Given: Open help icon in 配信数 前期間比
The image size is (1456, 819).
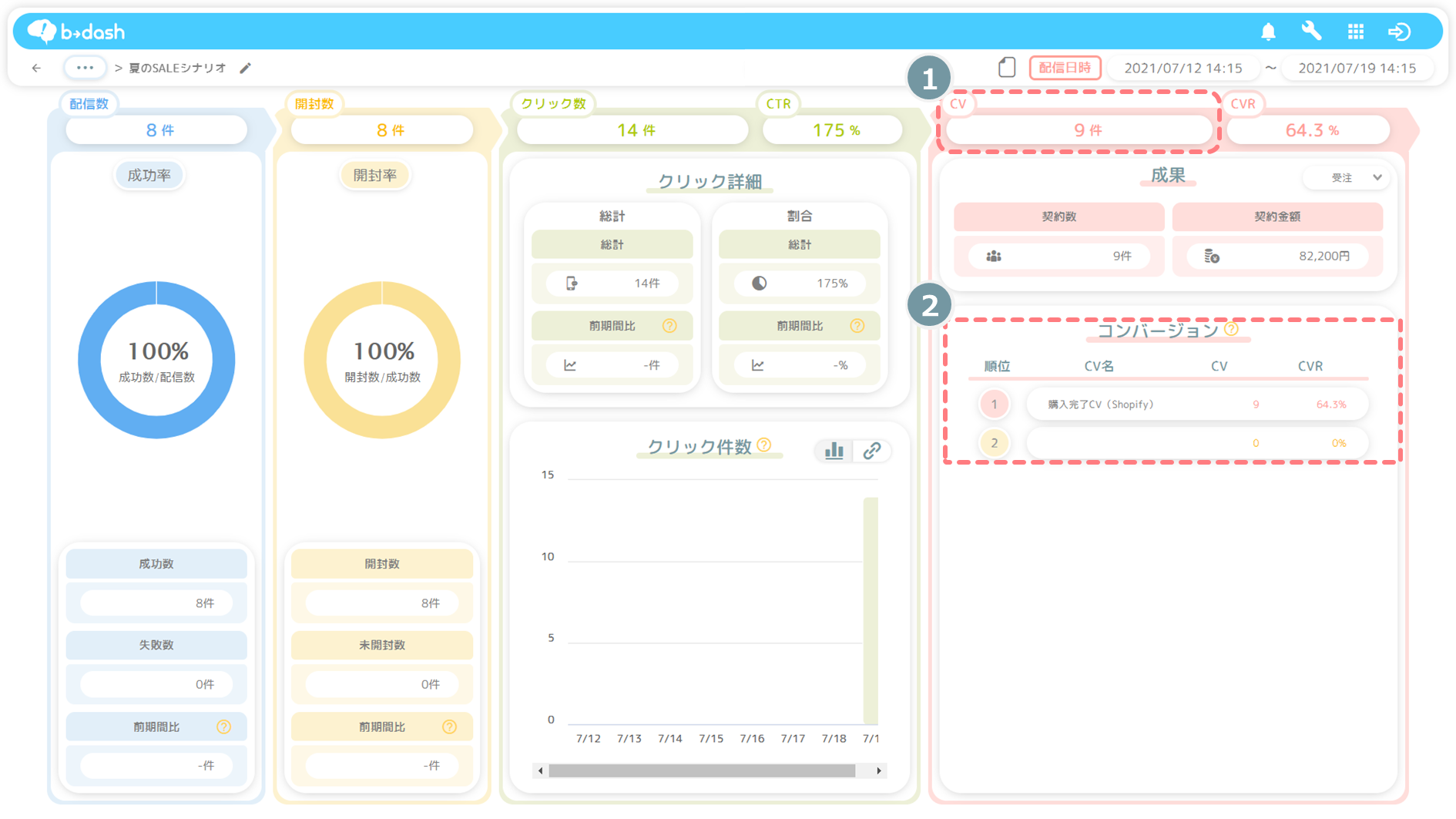Looking at the screenshot, I should [223, 727].
